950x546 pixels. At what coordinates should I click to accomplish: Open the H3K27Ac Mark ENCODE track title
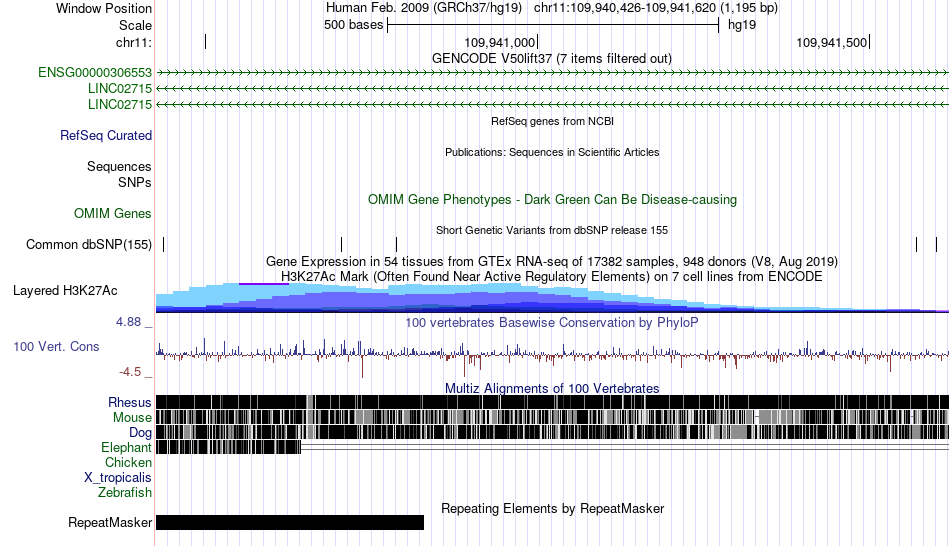(x=552, y=277)
